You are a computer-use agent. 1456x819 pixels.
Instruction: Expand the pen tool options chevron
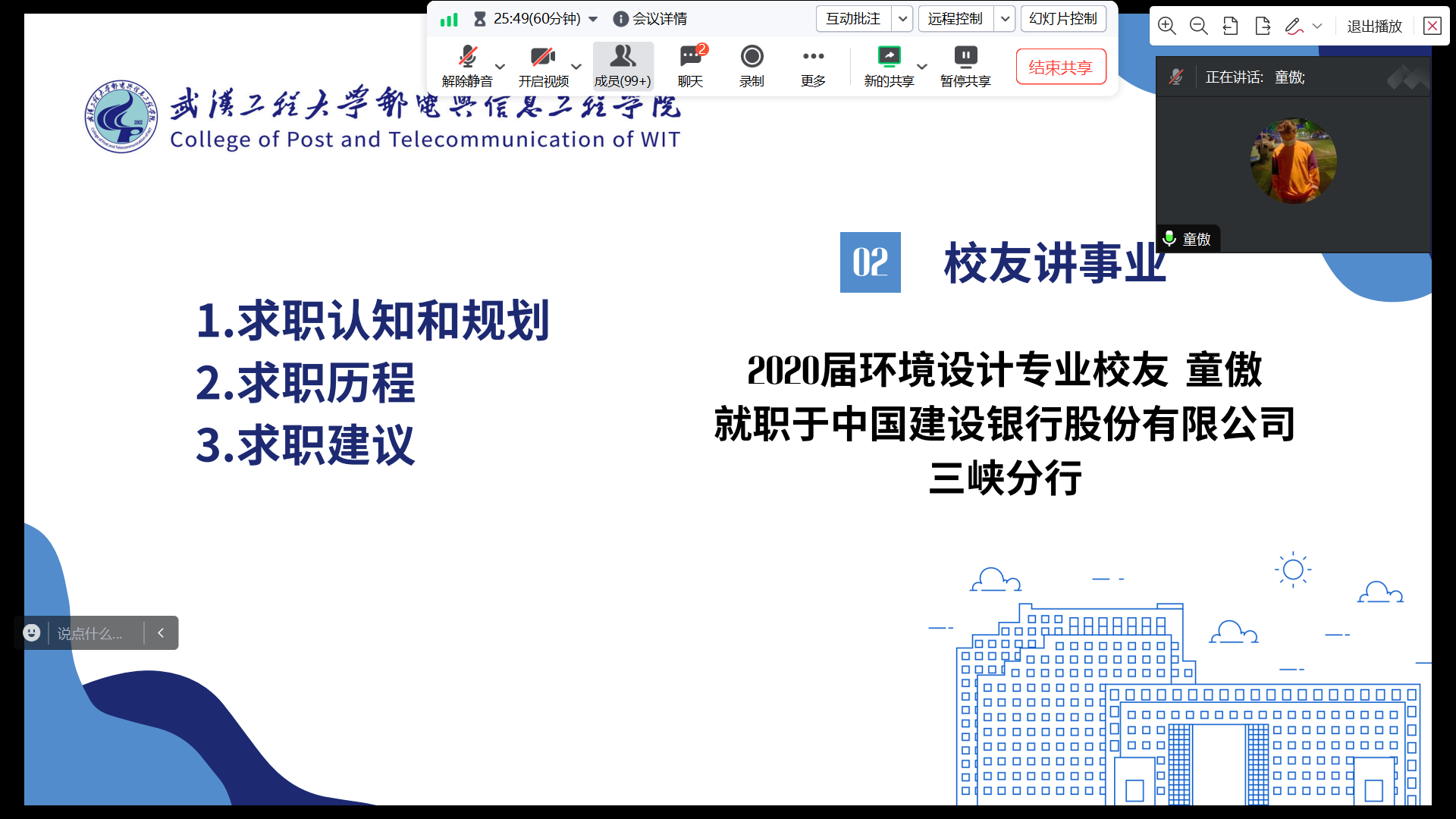click(x=1317, y=26)
